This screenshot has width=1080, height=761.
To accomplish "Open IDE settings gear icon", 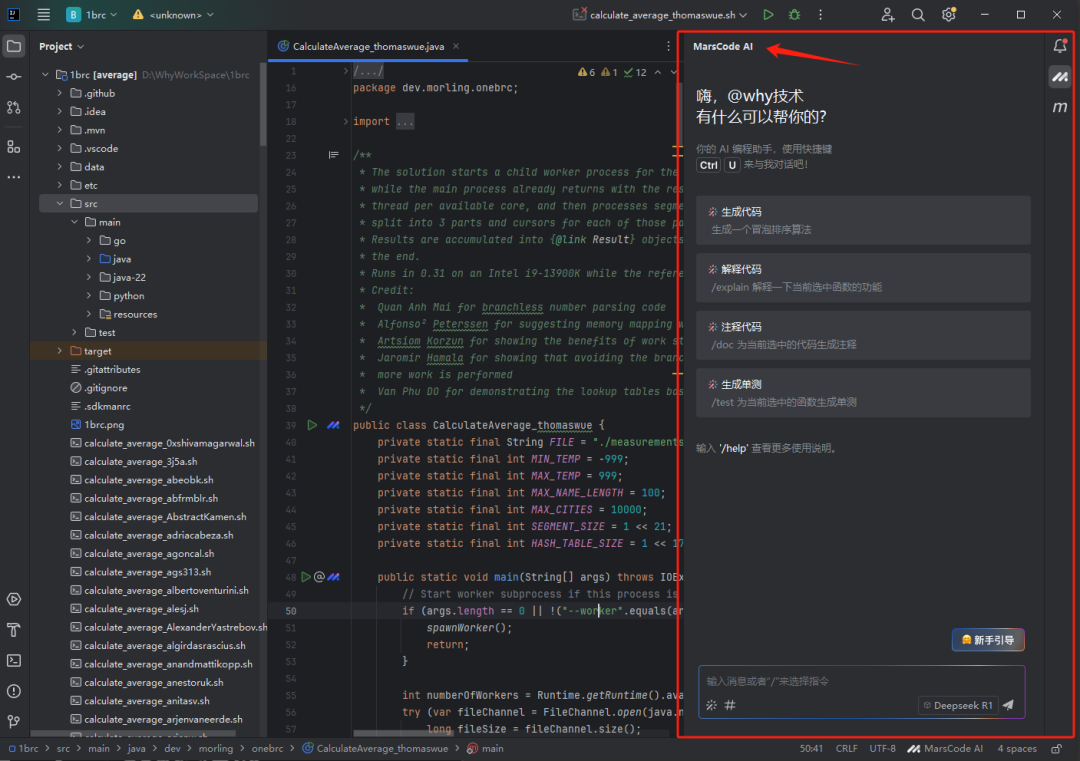I will [x=949, y=14].
